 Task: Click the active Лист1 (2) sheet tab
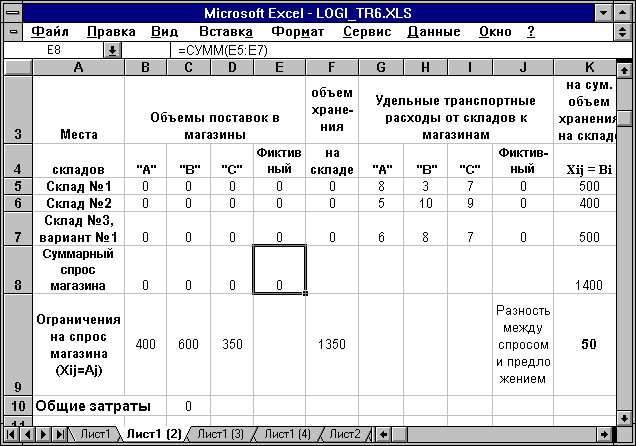pos(154,434)
